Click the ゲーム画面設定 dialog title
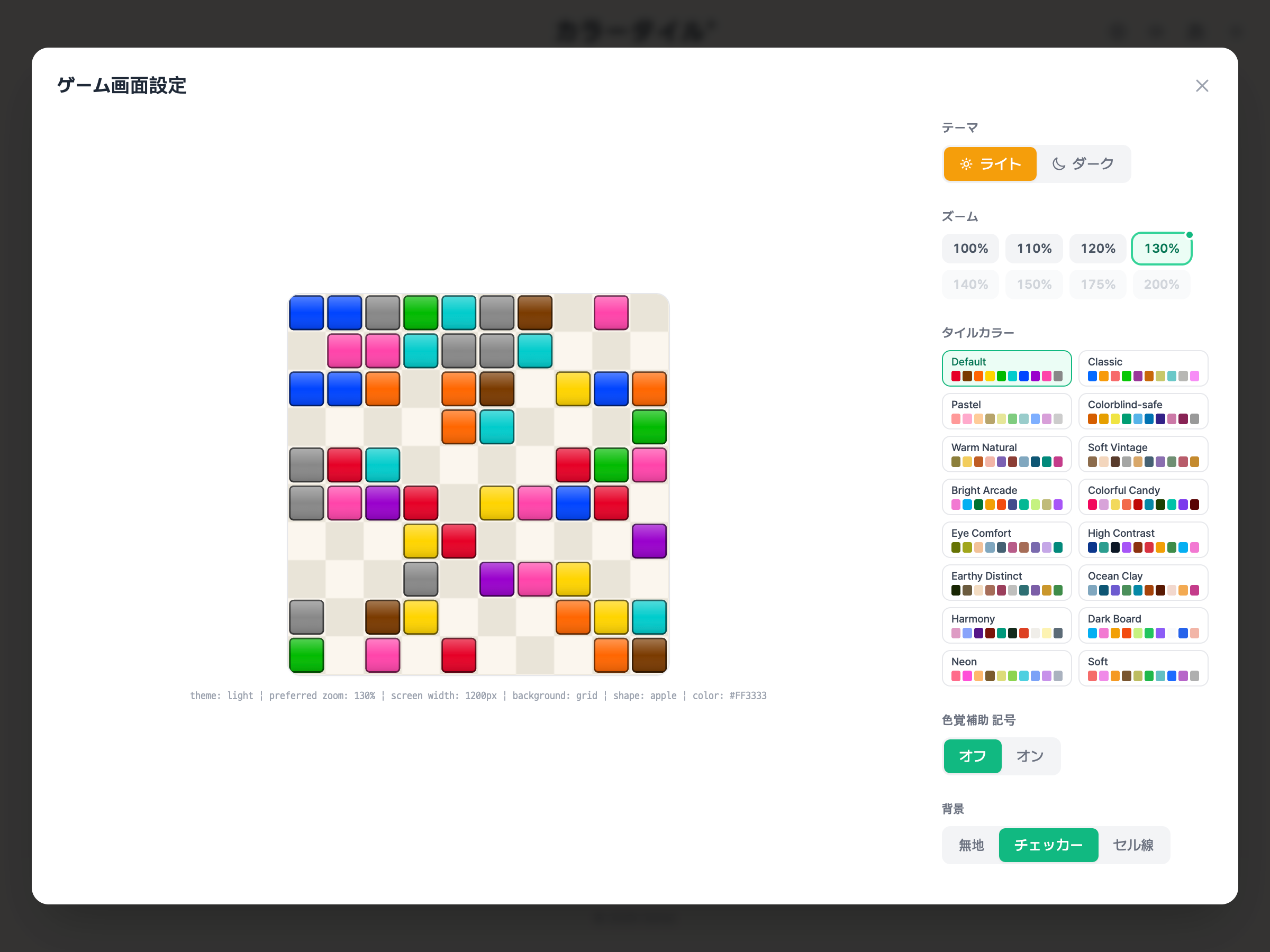This screenshot has height=952, width=1270. 122,86
